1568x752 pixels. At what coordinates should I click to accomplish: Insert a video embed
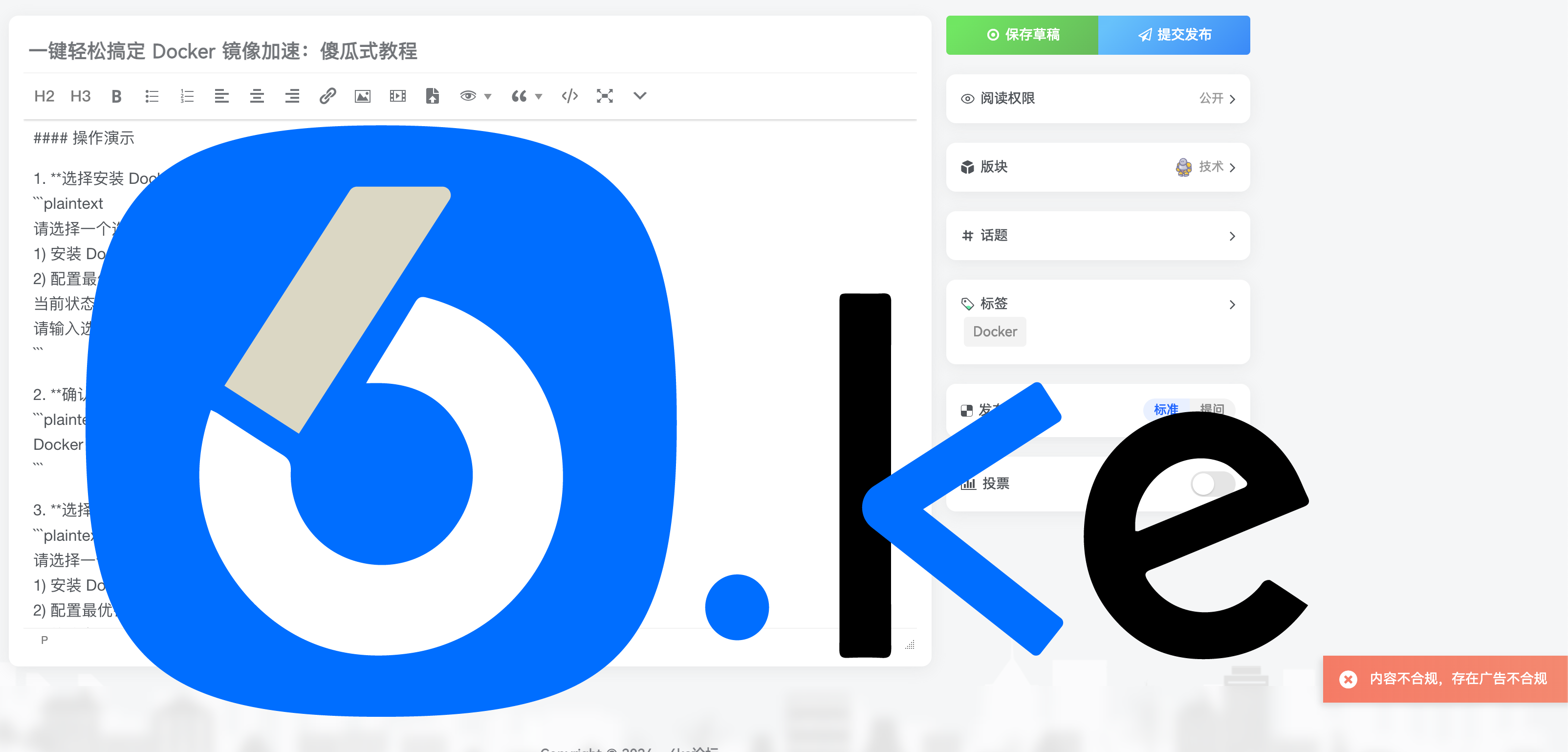397,96
